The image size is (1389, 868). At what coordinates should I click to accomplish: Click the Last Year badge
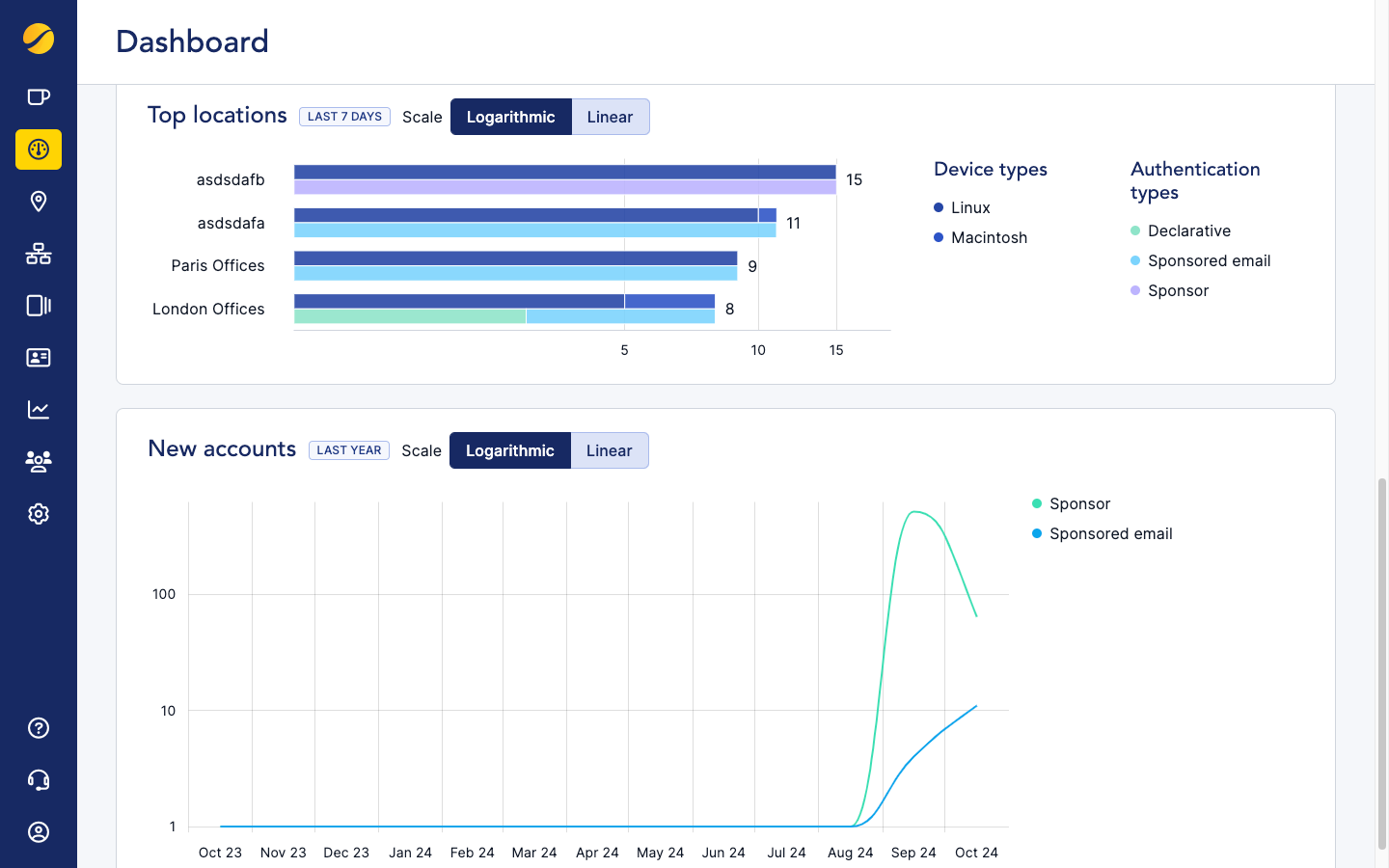coord(348,450)
